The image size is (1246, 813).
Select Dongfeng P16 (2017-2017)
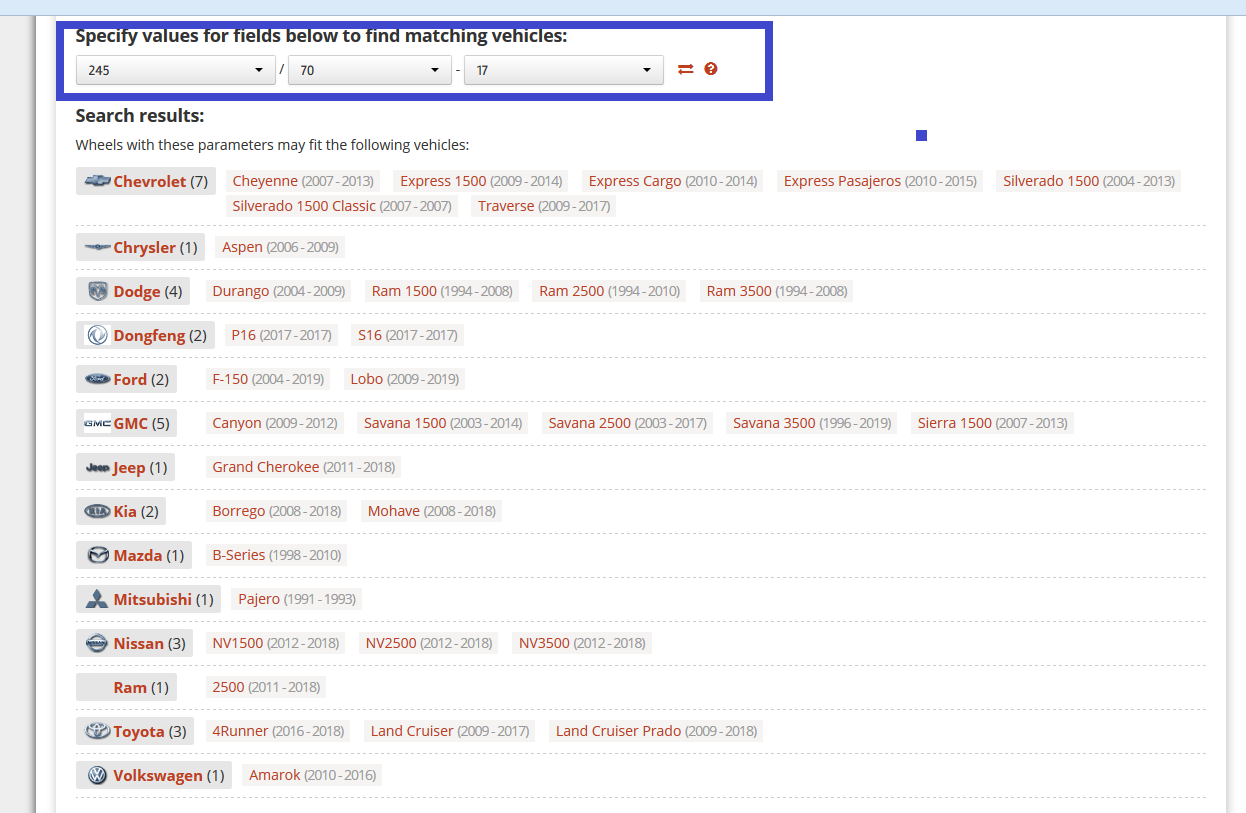click(281, 335)
